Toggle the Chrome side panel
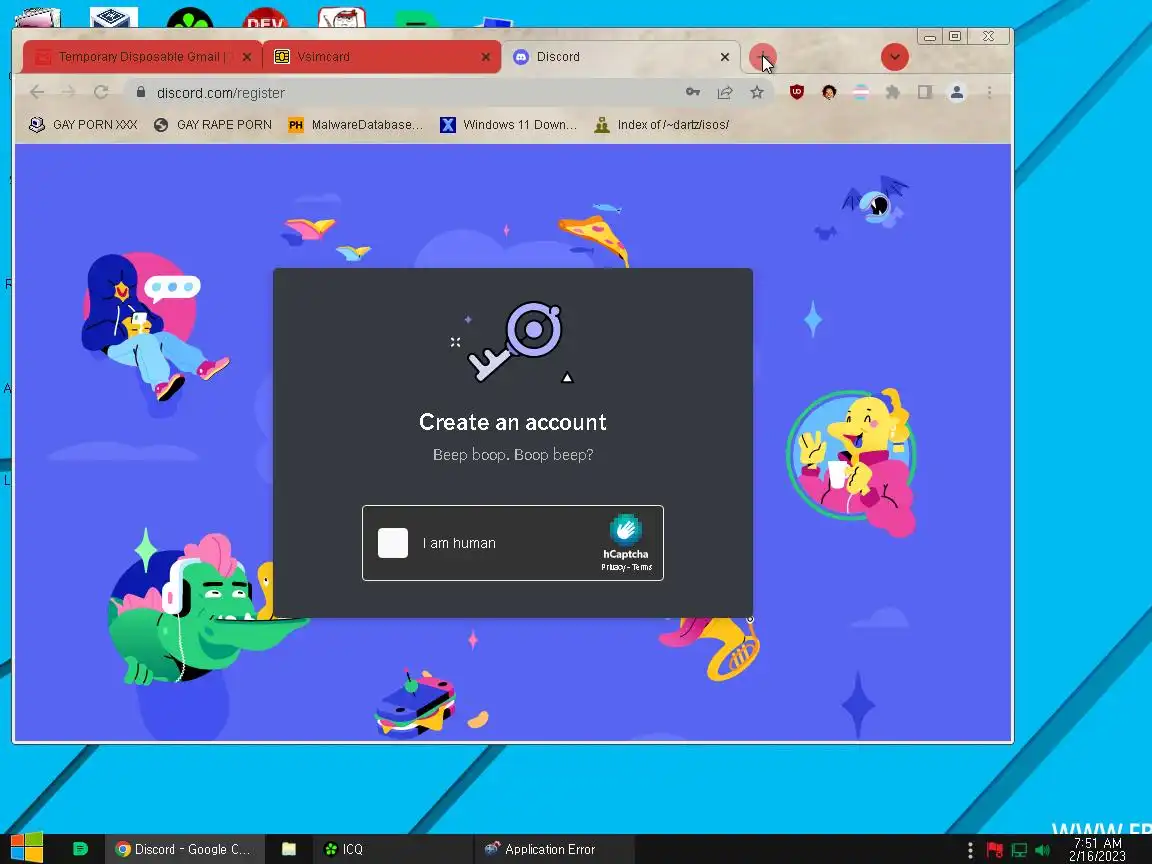The height and width of the screenshot is (864, 1152). (924, 92)
